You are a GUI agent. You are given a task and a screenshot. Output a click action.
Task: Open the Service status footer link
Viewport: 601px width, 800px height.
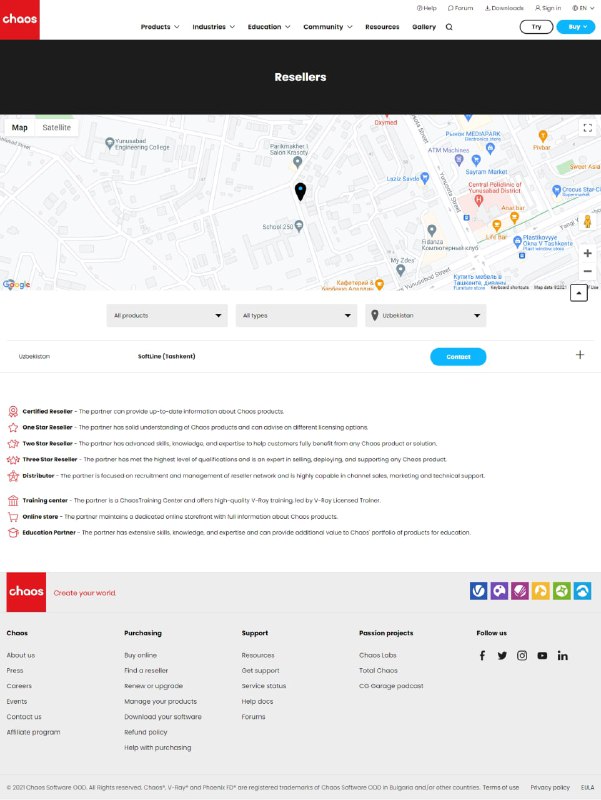coord(264,686)
